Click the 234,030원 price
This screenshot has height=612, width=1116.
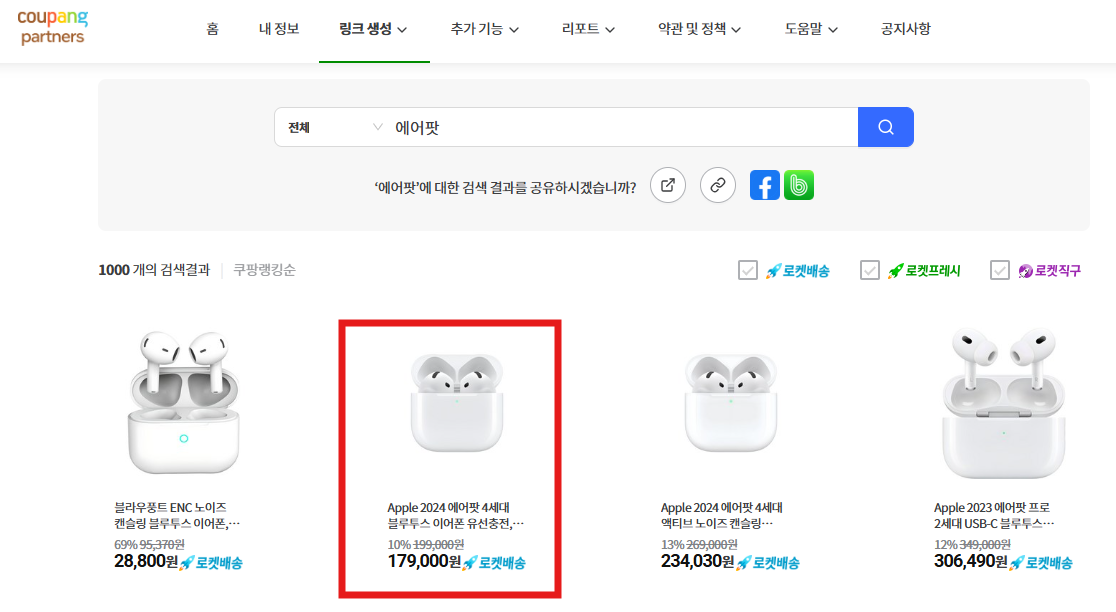(x=698, y=561)
